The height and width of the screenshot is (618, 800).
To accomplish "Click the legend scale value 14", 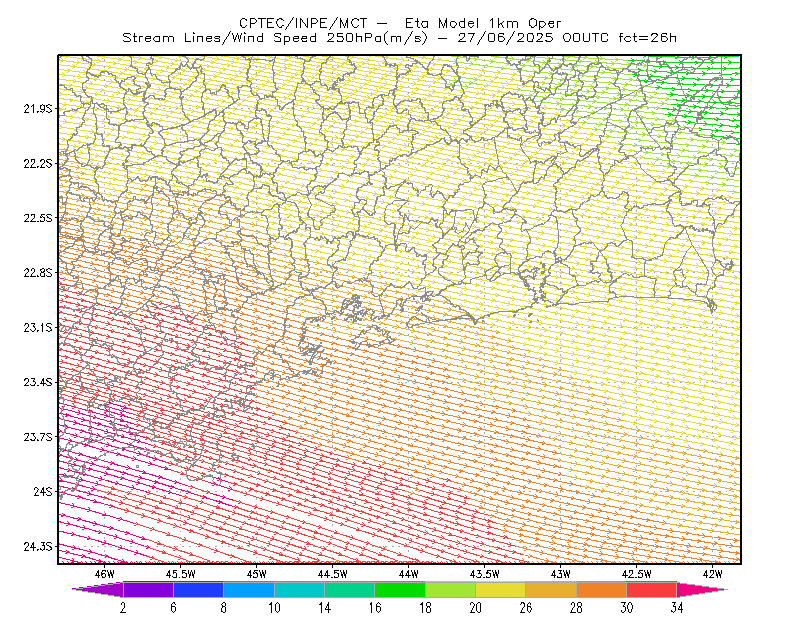I will (324, 608).
